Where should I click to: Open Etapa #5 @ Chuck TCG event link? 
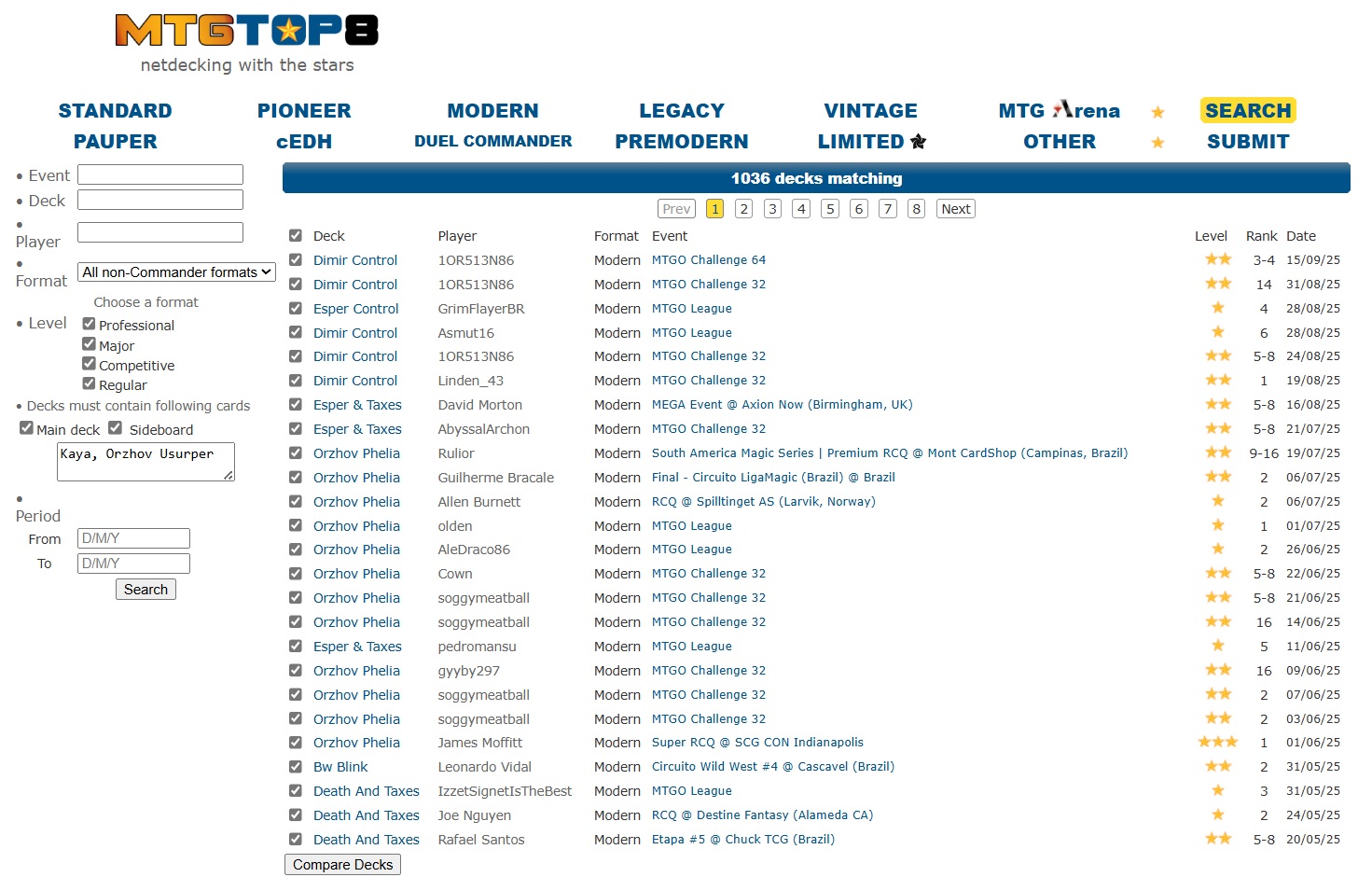(743, 840)
